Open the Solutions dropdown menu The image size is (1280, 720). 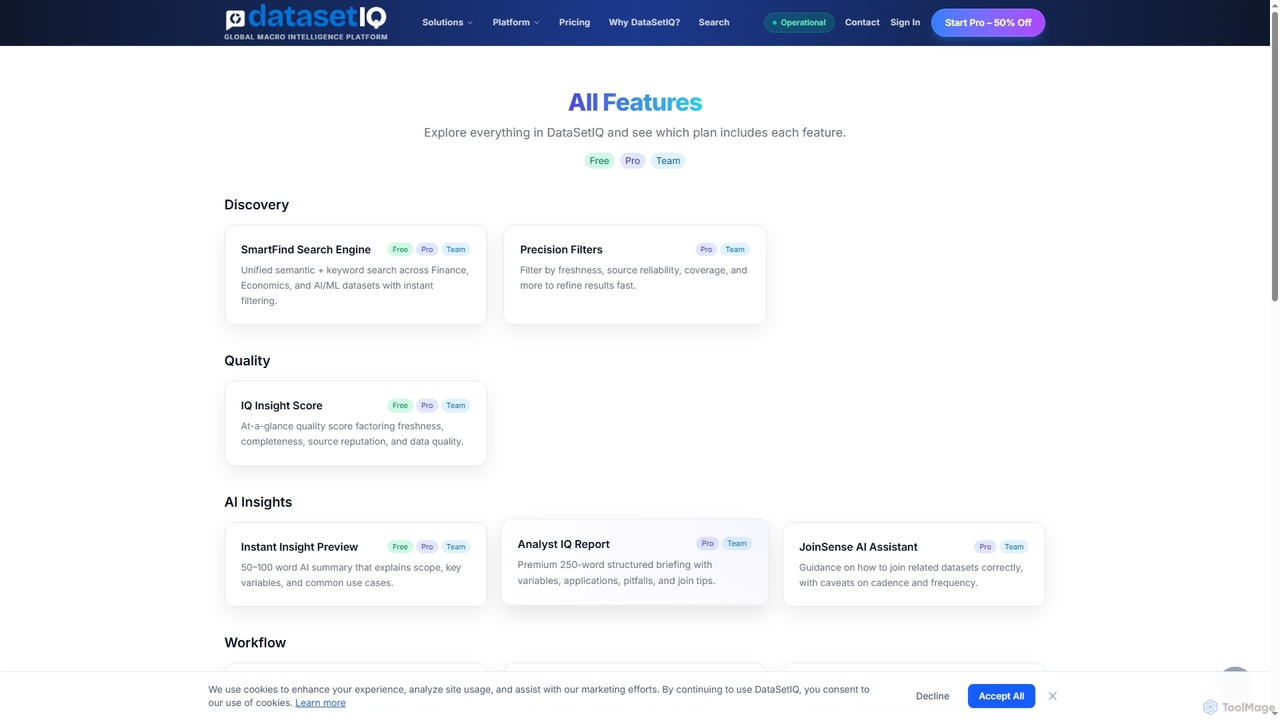(447, 22)
